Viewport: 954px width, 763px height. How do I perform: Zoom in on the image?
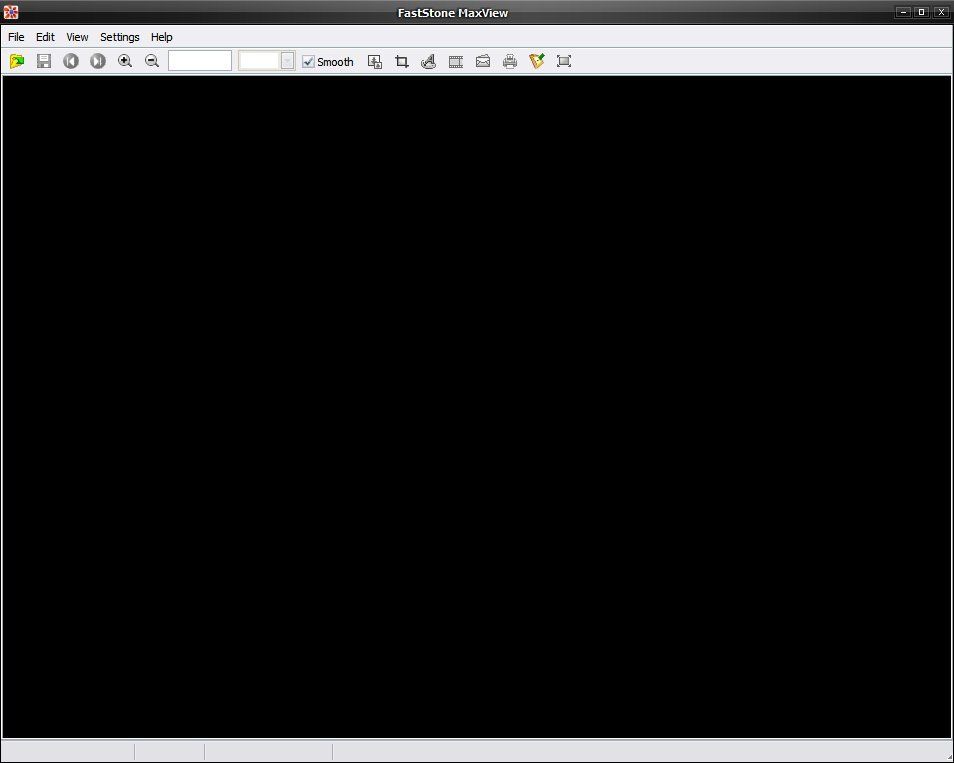tap(126, 61)
